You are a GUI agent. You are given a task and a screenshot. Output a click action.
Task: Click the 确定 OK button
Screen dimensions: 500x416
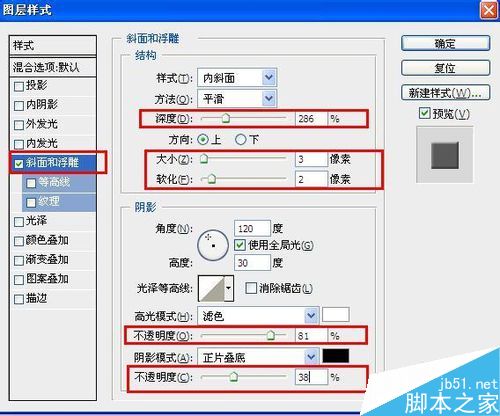click(445, 43)
